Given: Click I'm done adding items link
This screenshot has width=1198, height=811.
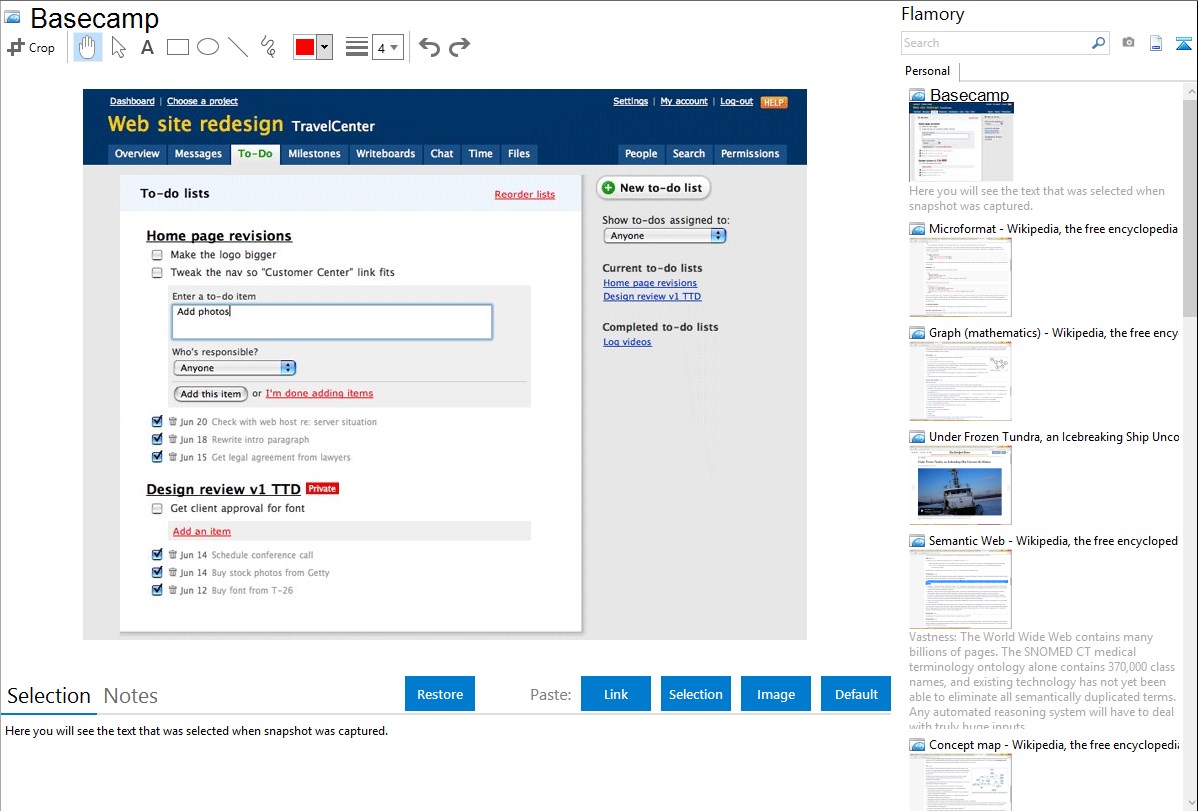Looking at the screenshot, I should pos(319,393).
